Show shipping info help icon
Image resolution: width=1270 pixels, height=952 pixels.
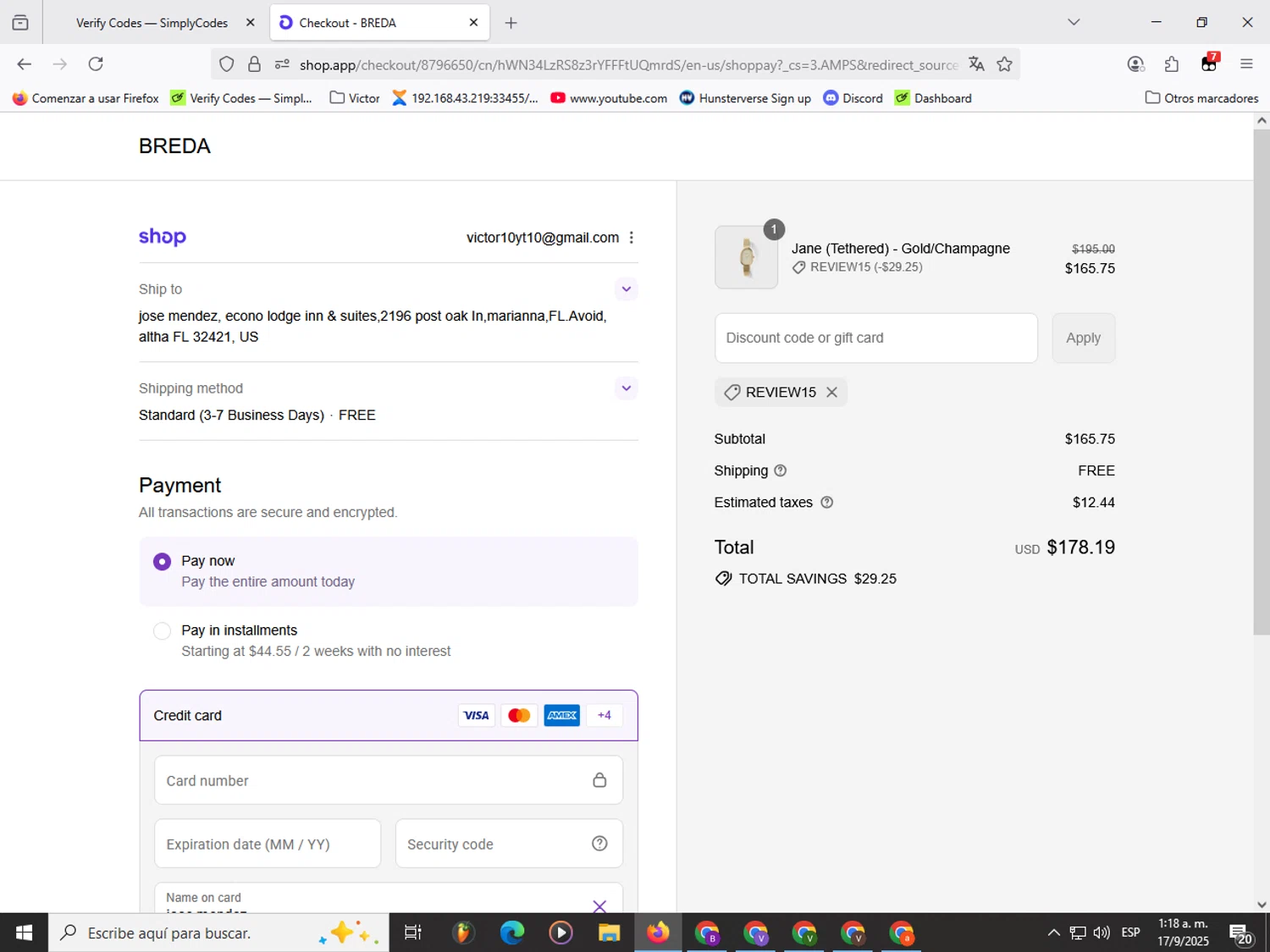coord(781,470)
